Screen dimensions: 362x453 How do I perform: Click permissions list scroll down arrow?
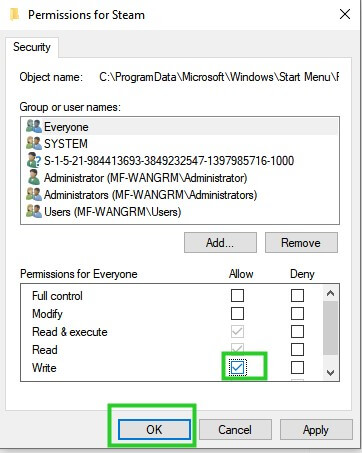click(330, 372)
